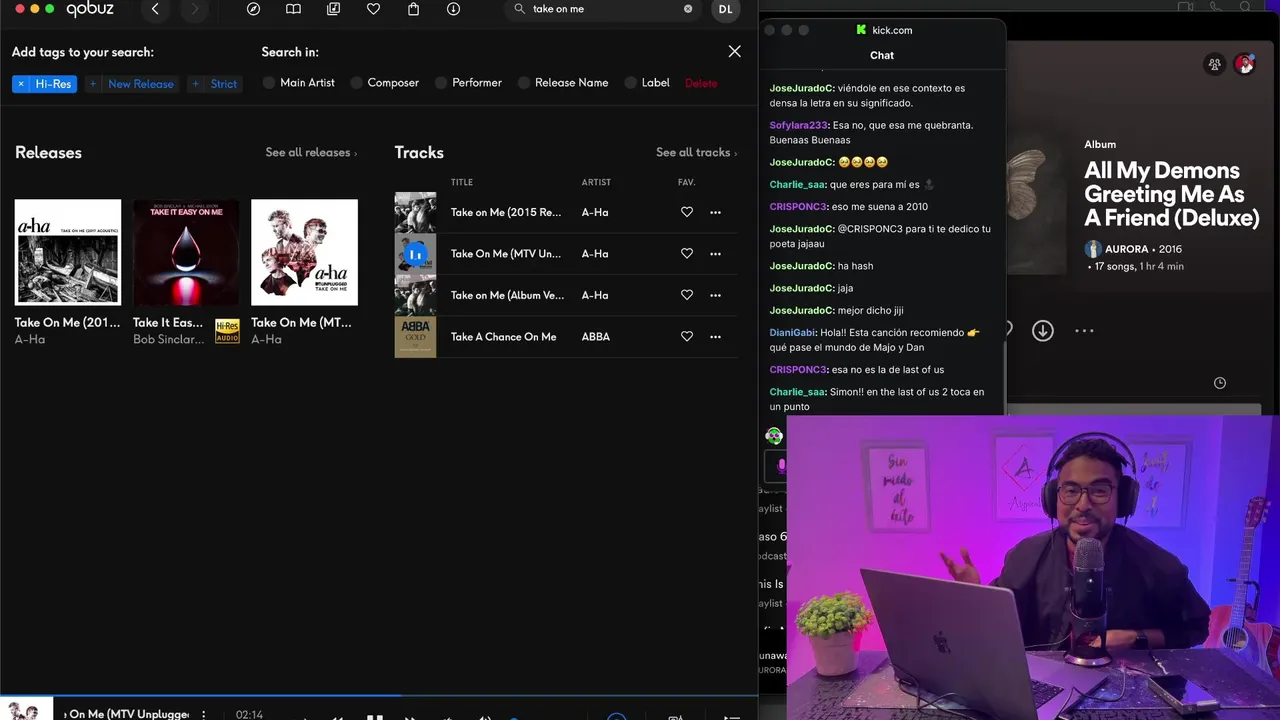Open more options for Take on Me (Album Ve...
Image resolution: width=1280 pixels, height=720 pixels.
click(x=715, y=295)
